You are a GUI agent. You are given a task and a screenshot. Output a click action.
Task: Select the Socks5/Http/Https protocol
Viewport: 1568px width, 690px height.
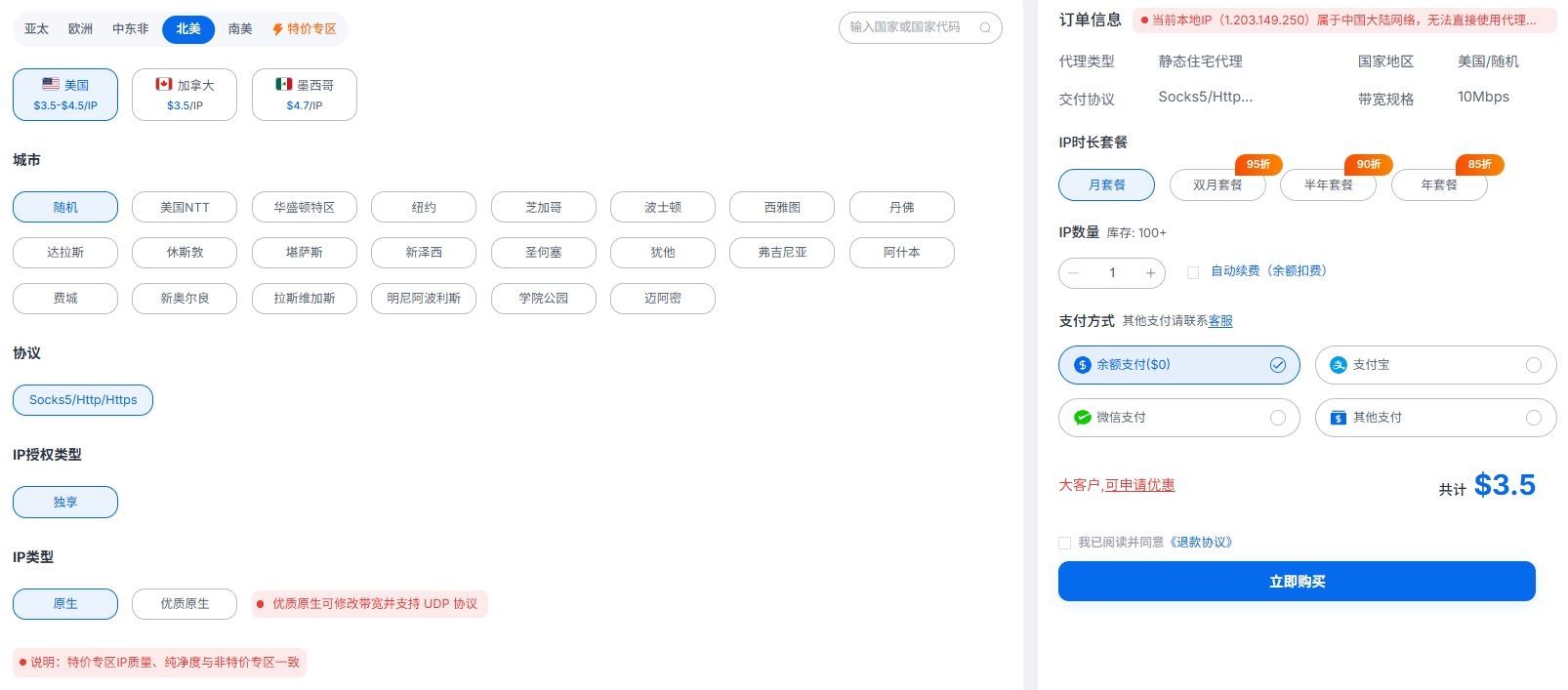83,400
